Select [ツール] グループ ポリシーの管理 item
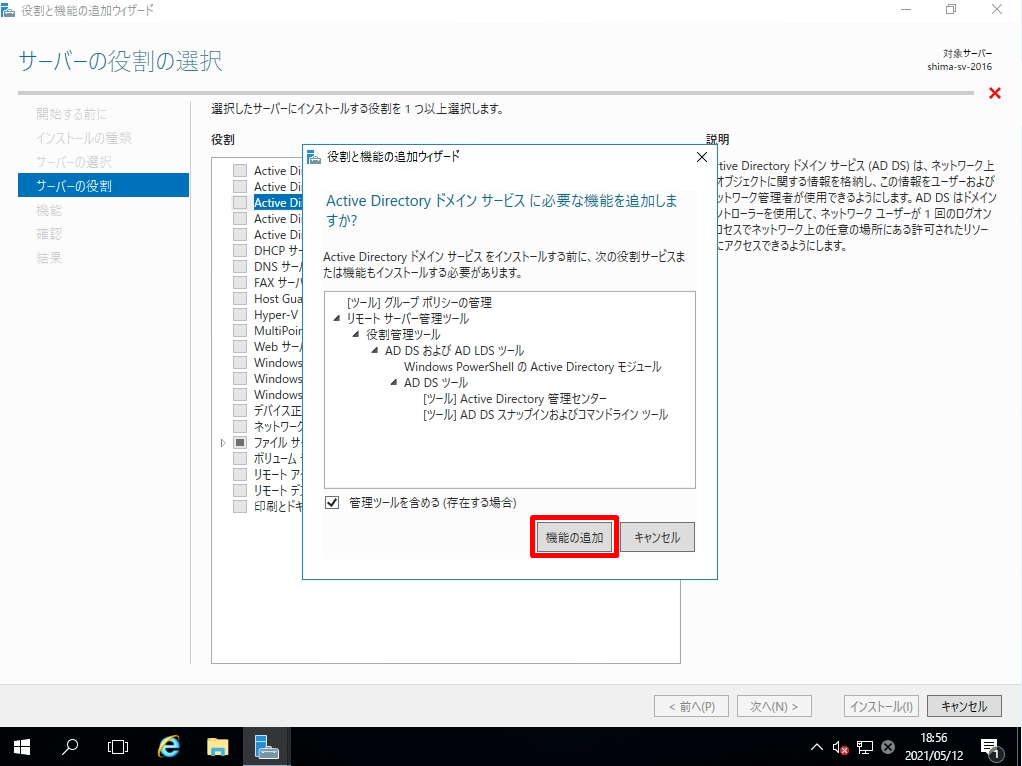 pyautogui.click(x=419, y=302)
